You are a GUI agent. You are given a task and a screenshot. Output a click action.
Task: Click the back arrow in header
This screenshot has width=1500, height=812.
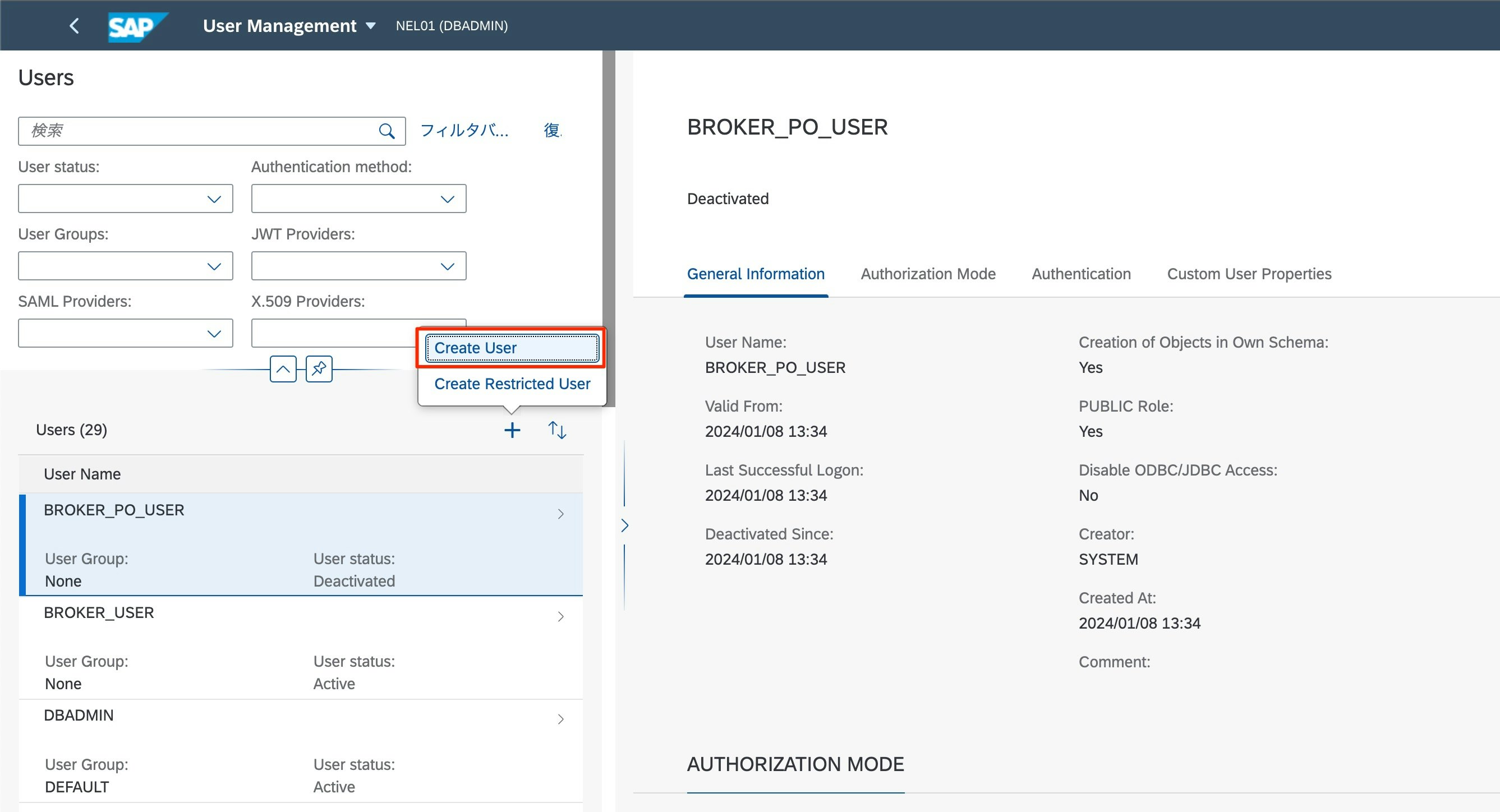tap(74, 26)
